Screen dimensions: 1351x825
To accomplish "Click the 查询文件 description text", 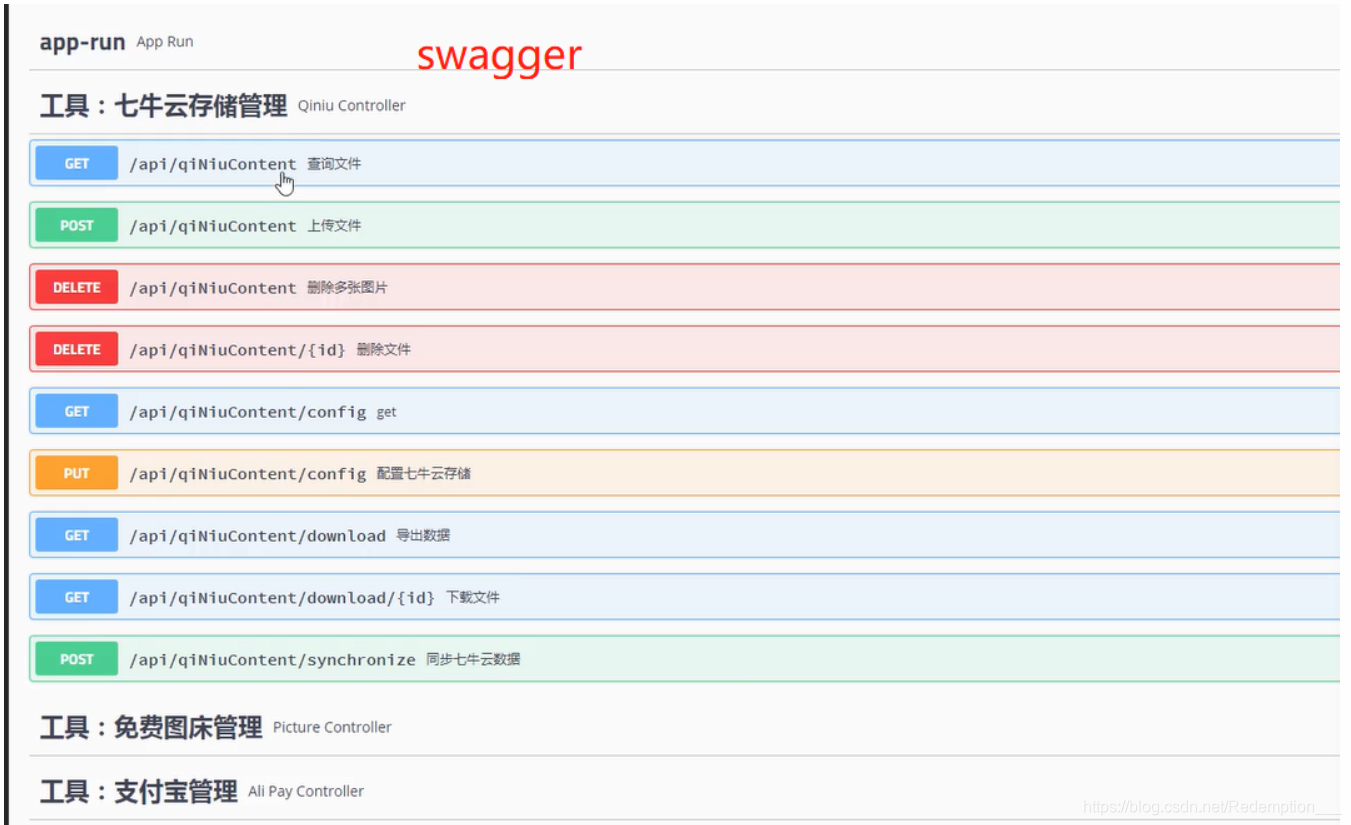I will [334, 163].
